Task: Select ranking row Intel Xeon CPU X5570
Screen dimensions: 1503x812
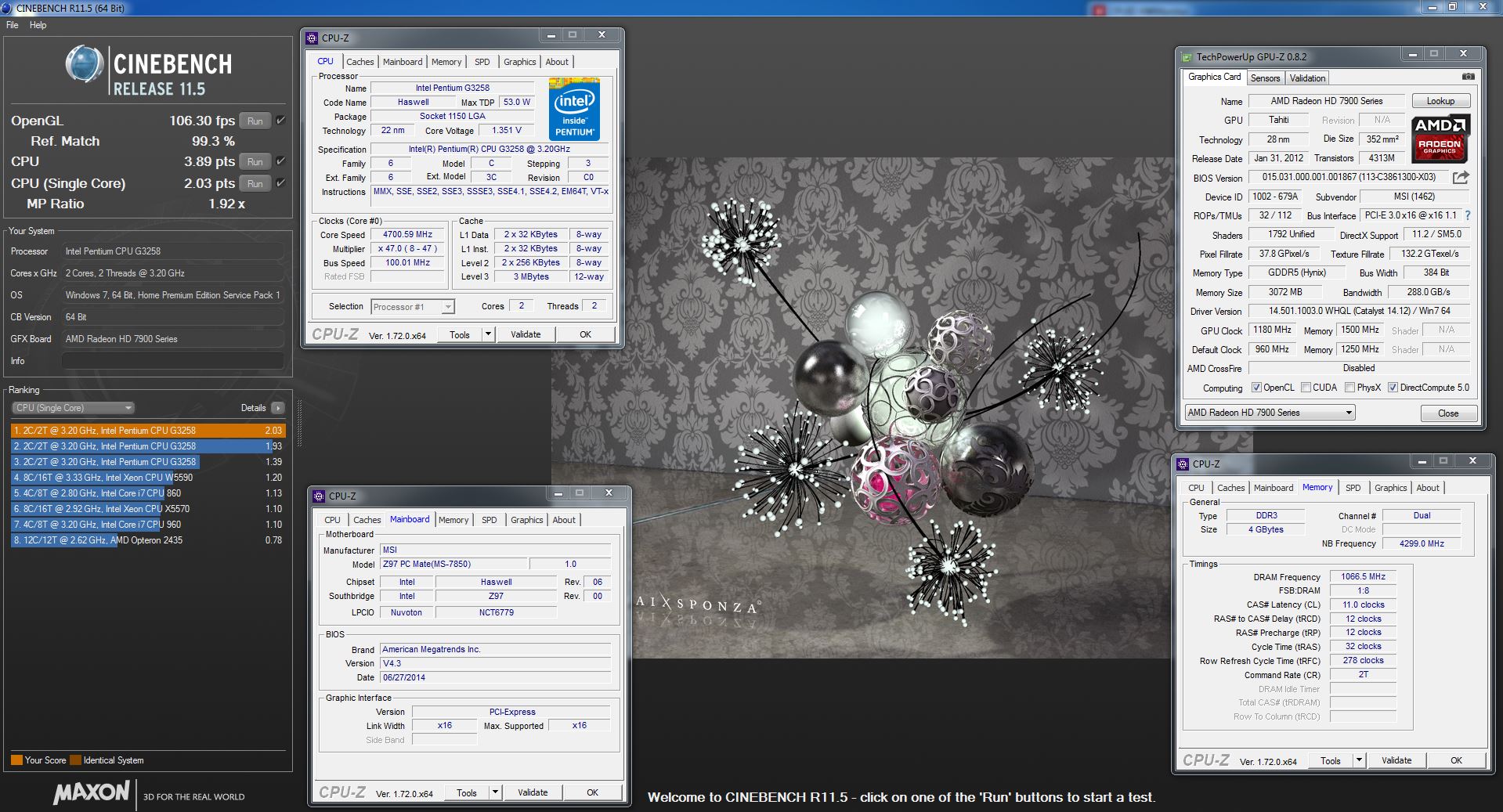Action: click(148, 509)
